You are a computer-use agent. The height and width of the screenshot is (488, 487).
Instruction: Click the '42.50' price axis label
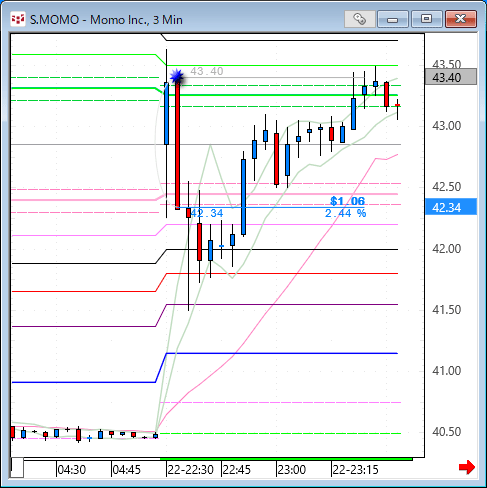pyautogui.click(x=447, y=187)
